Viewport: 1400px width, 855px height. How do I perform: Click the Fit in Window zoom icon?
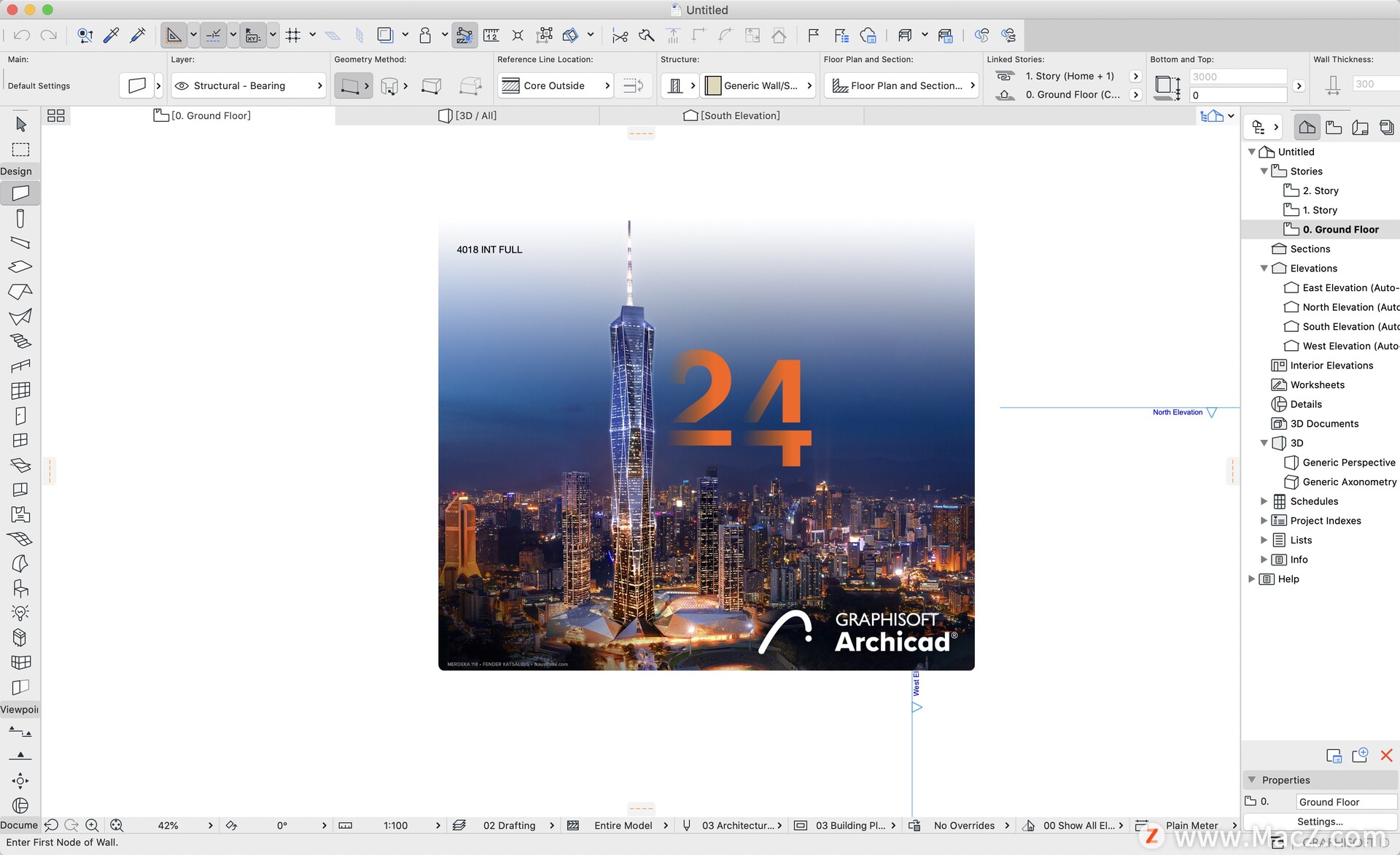117,825
